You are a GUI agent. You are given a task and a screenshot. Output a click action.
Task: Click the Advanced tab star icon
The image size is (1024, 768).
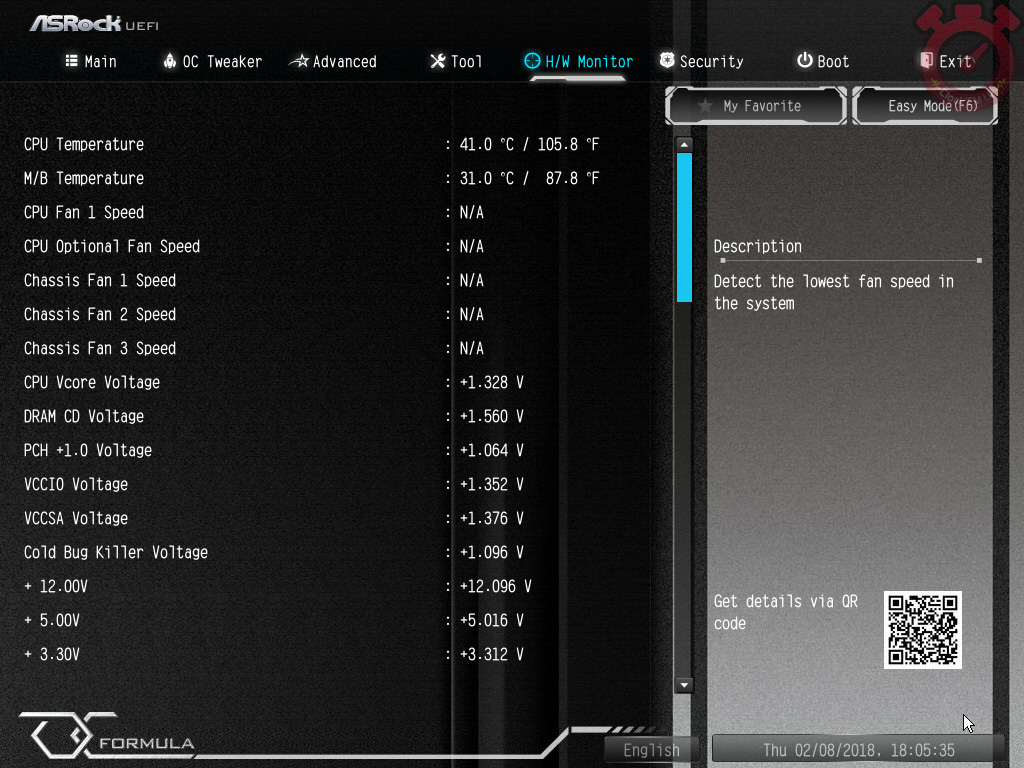coord(299,61)
